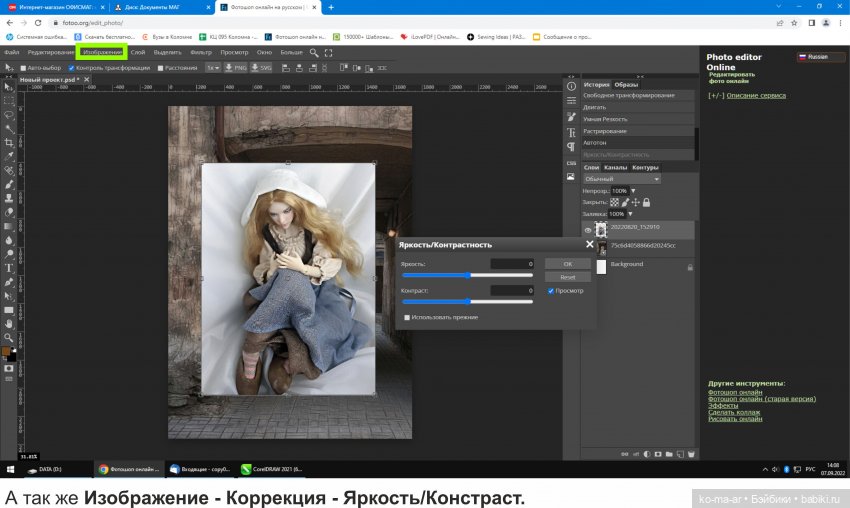Image resolution: width=850 pixels, height=508 pixels.
Task: Switch to the Каналы tab
Action: point(615,168)
